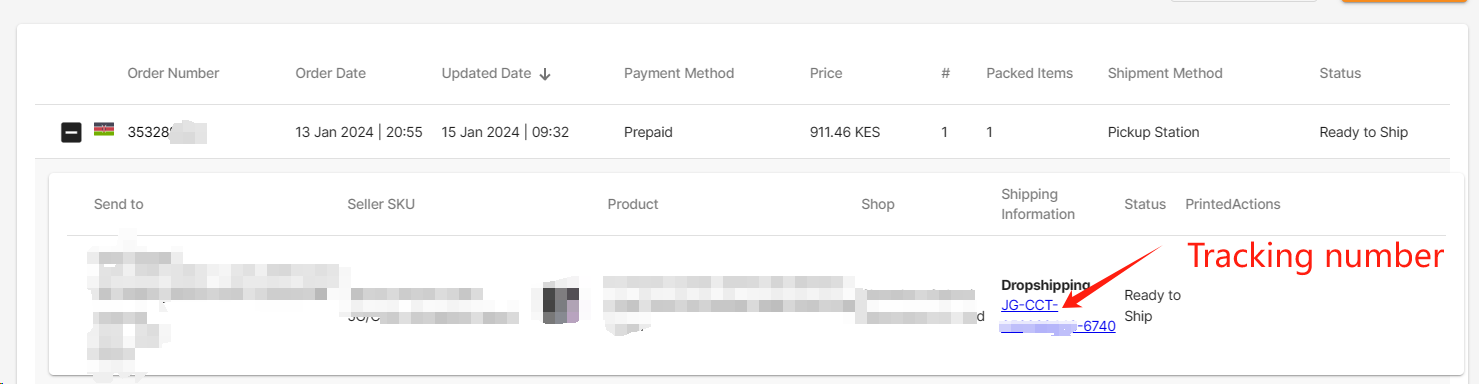This screenshot has width=1479, height=384.
Task: Click the Updated Date column header text
Action: pyautogui.click(x=487, y=73)
